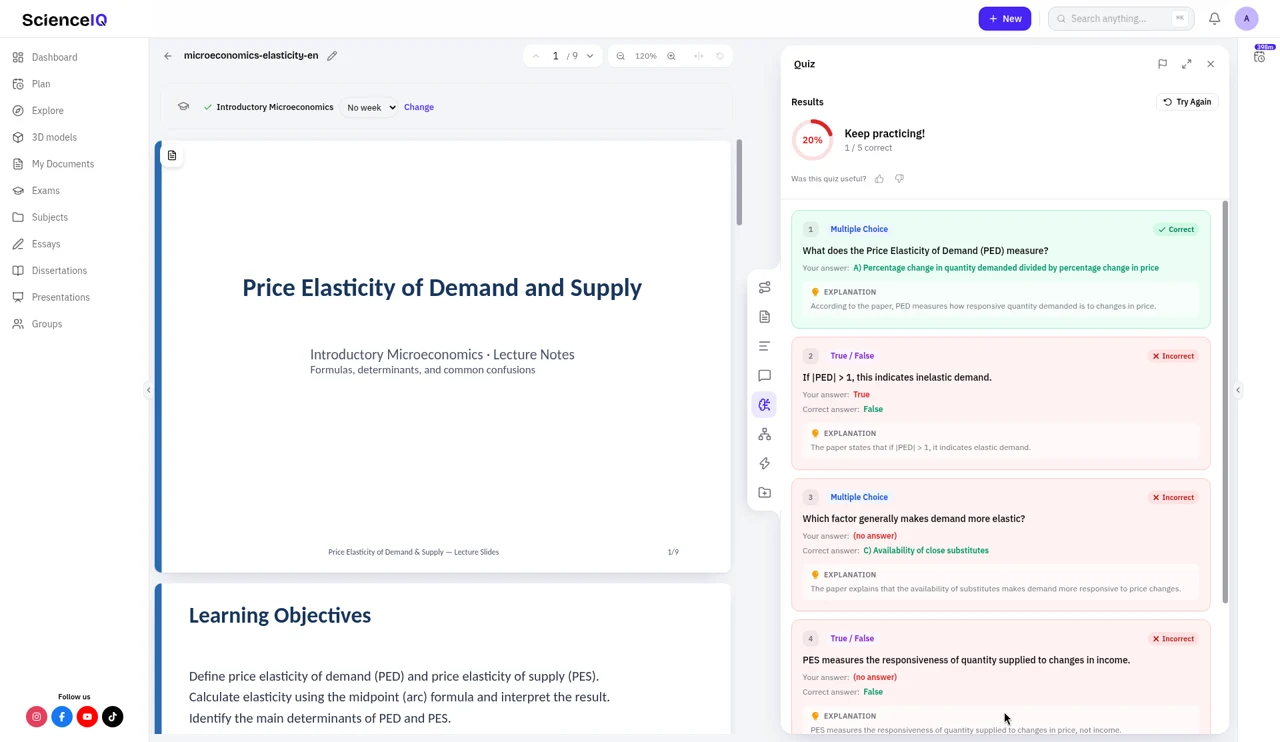The height and width of the screenshot is (742, 1280).
Task: Expand the right side panel
Action: 1238,390
